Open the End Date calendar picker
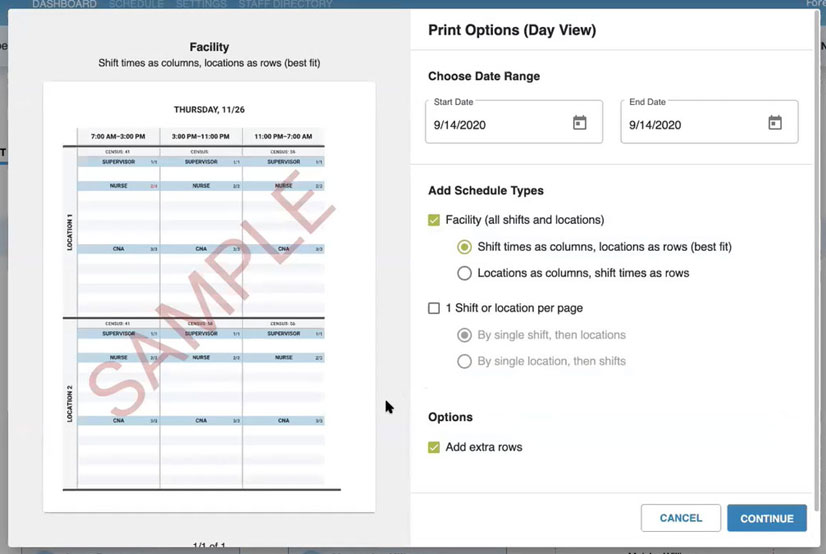826x554 pixels. 774,123
